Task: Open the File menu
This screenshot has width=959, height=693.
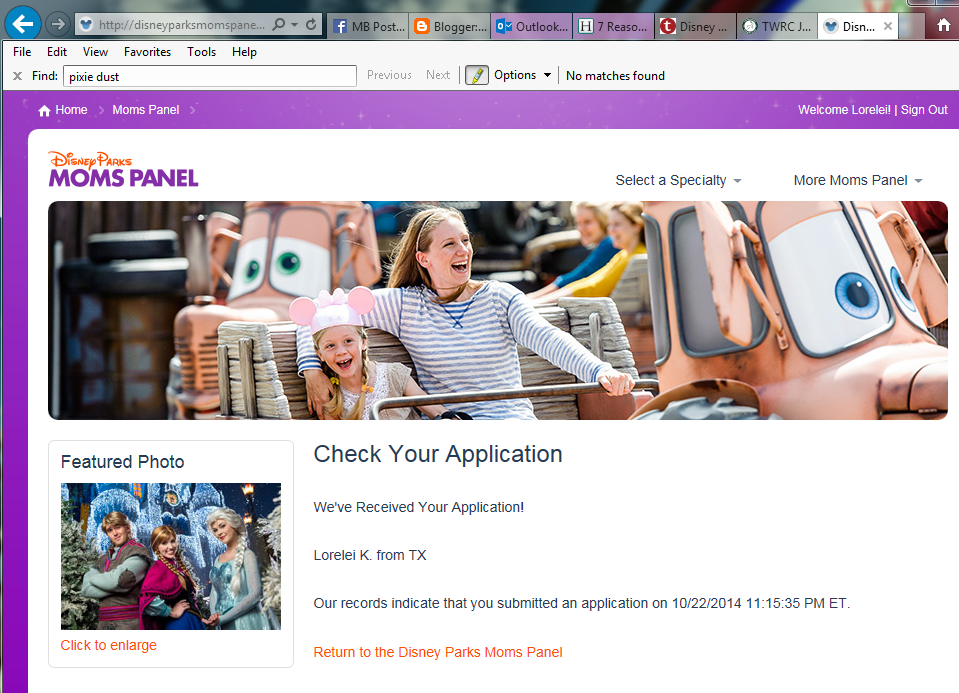Action: click(x=22, y=52)
